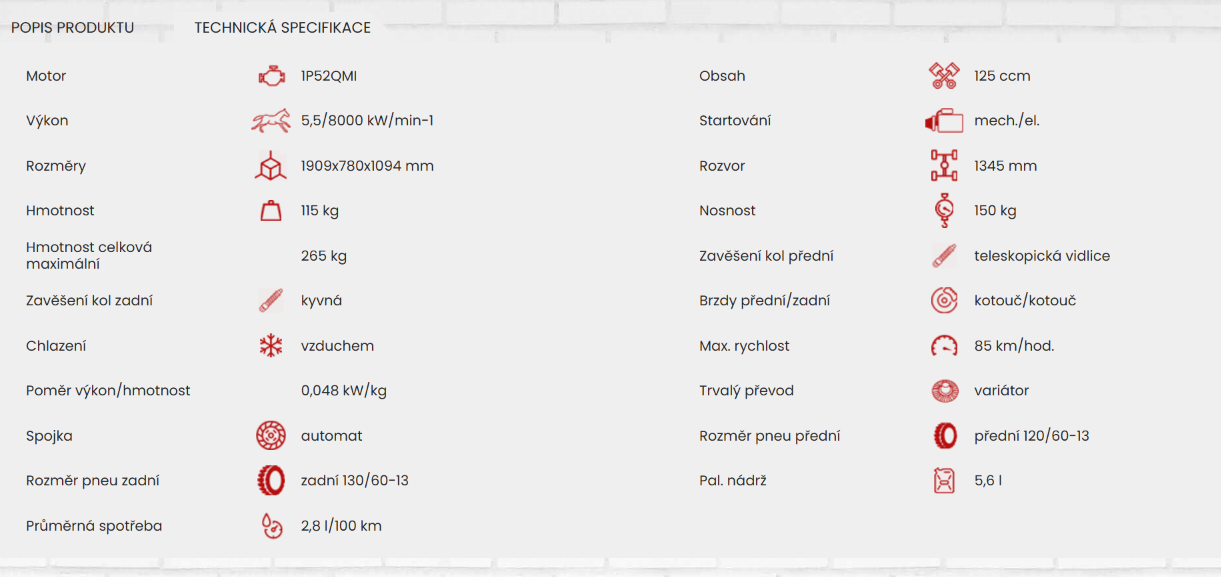Click the pistons icon next to Obsah
This screenshot has height=577, width=1221.
[x=944, y=76]
